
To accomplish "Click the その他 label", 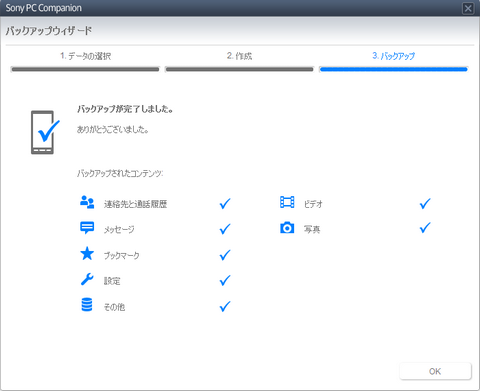I will coord(114,307).
